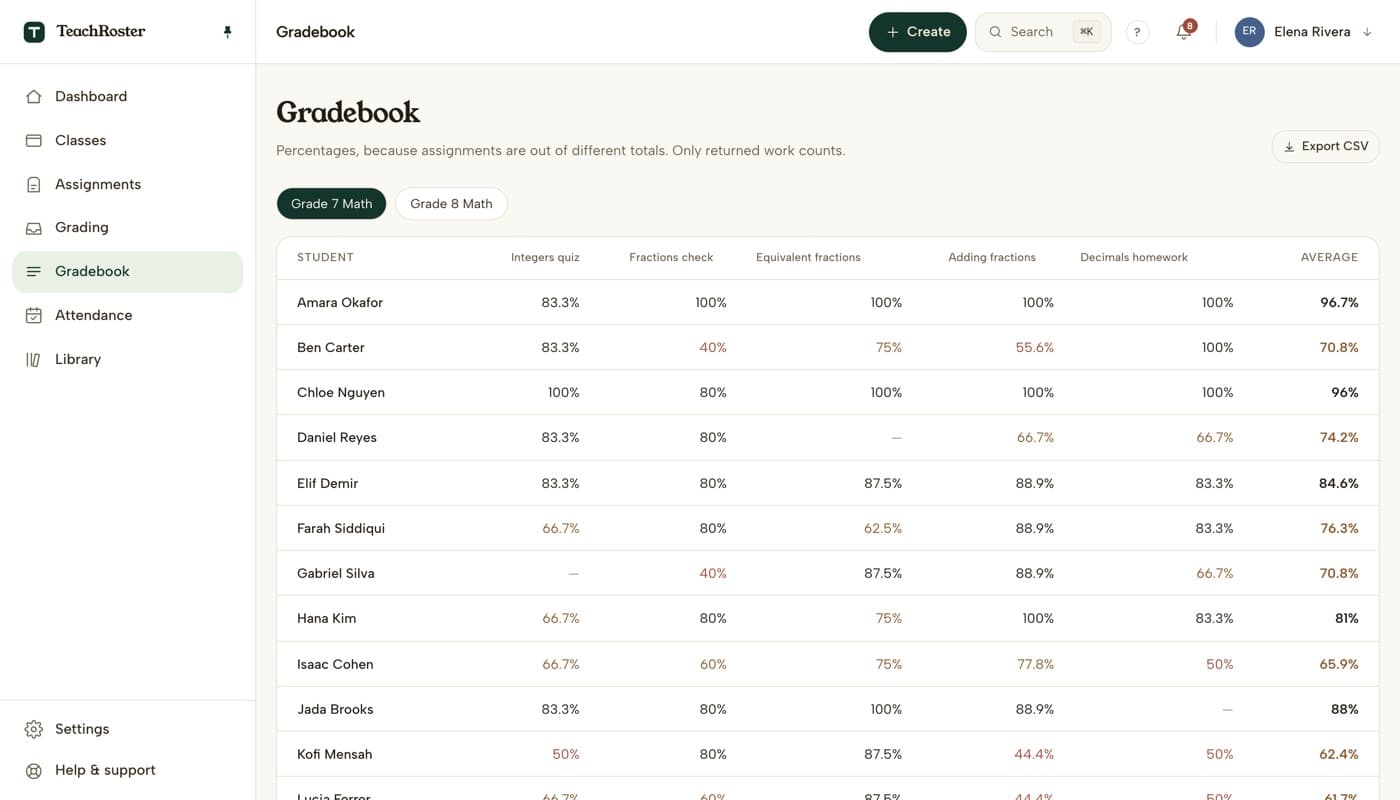1400x800 pixels.
Task: Select student Amara Okafor
Action: [340, 303]
